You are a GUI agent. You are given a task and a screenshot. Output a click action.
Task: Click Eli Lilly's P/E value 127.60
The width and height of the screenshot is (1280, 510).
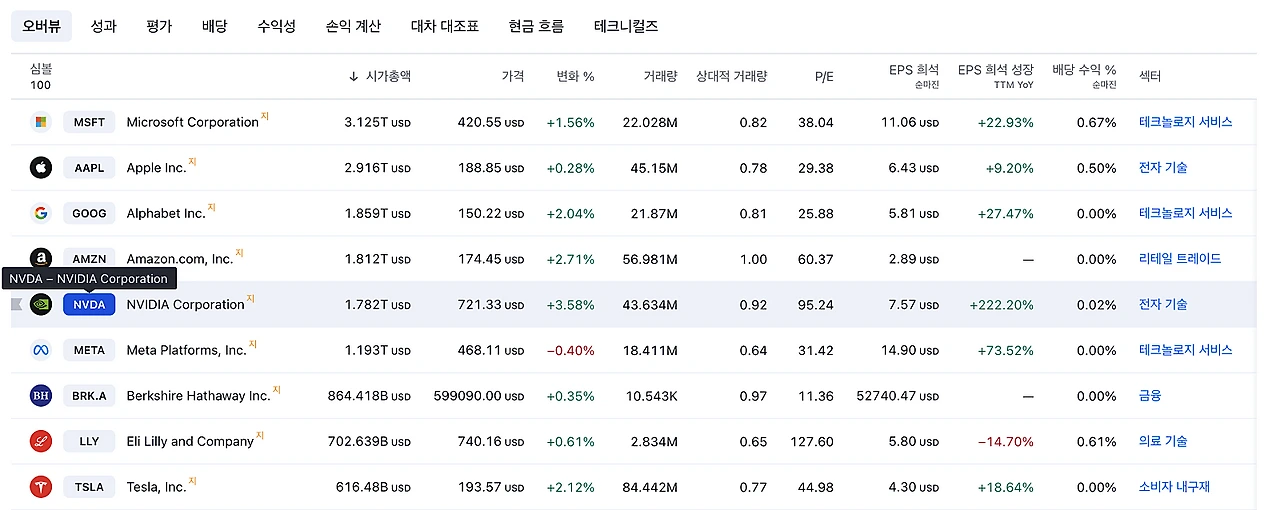tap(811, 441)
